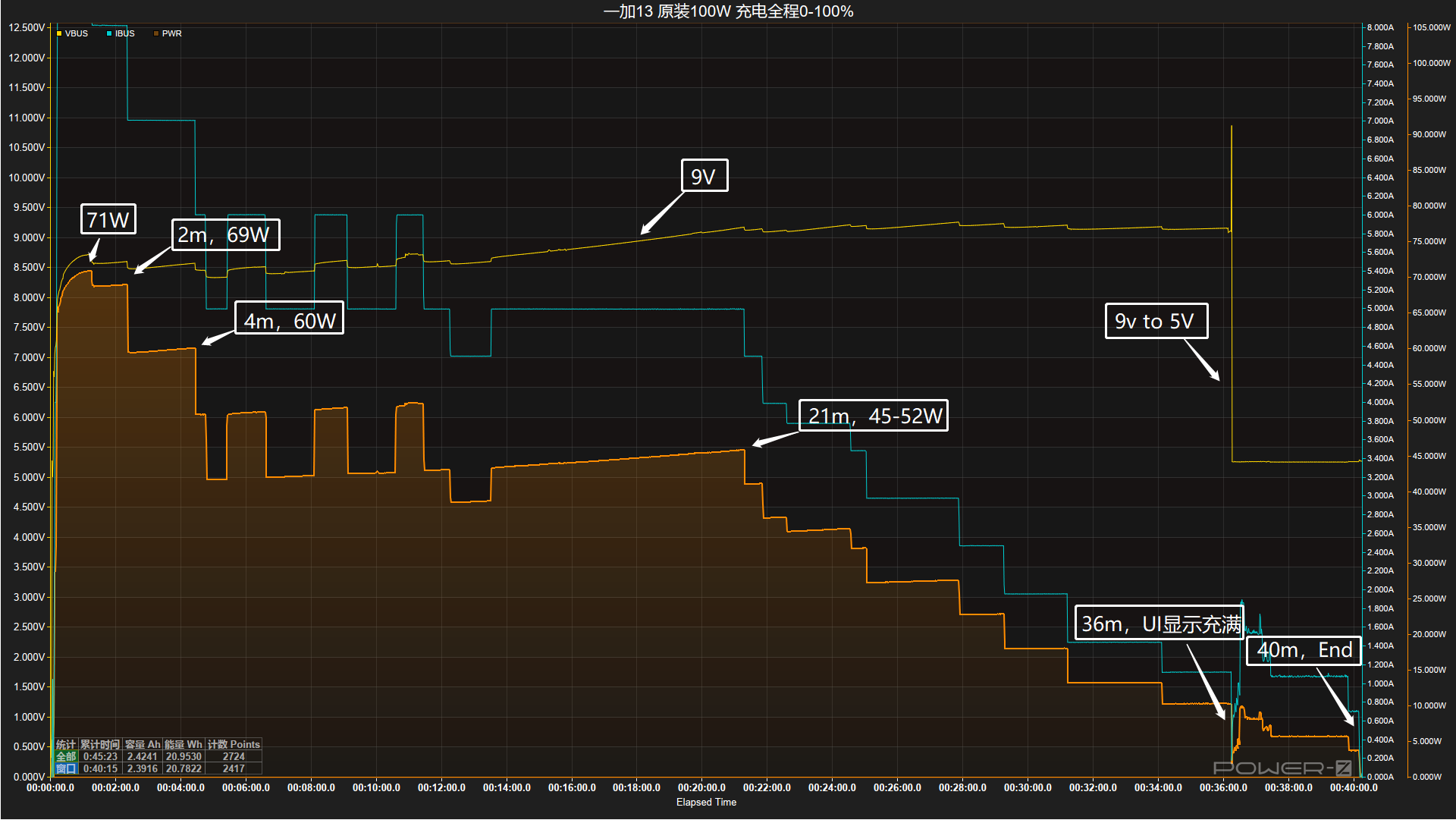Click the 00:12:00.0 time axis tick
This screenshot has height=820, width=1456.
point(441,788)
